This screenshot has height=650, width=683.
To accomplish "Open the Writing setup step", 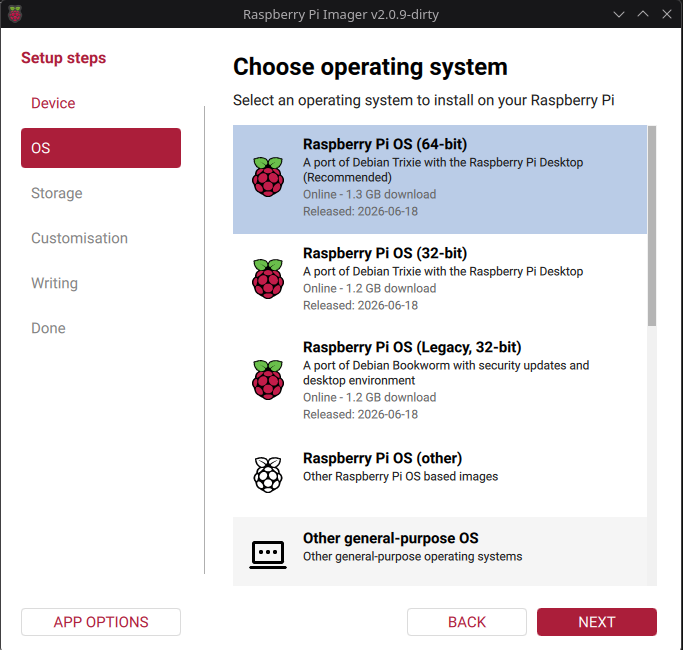I will click(x=54, y=283).
